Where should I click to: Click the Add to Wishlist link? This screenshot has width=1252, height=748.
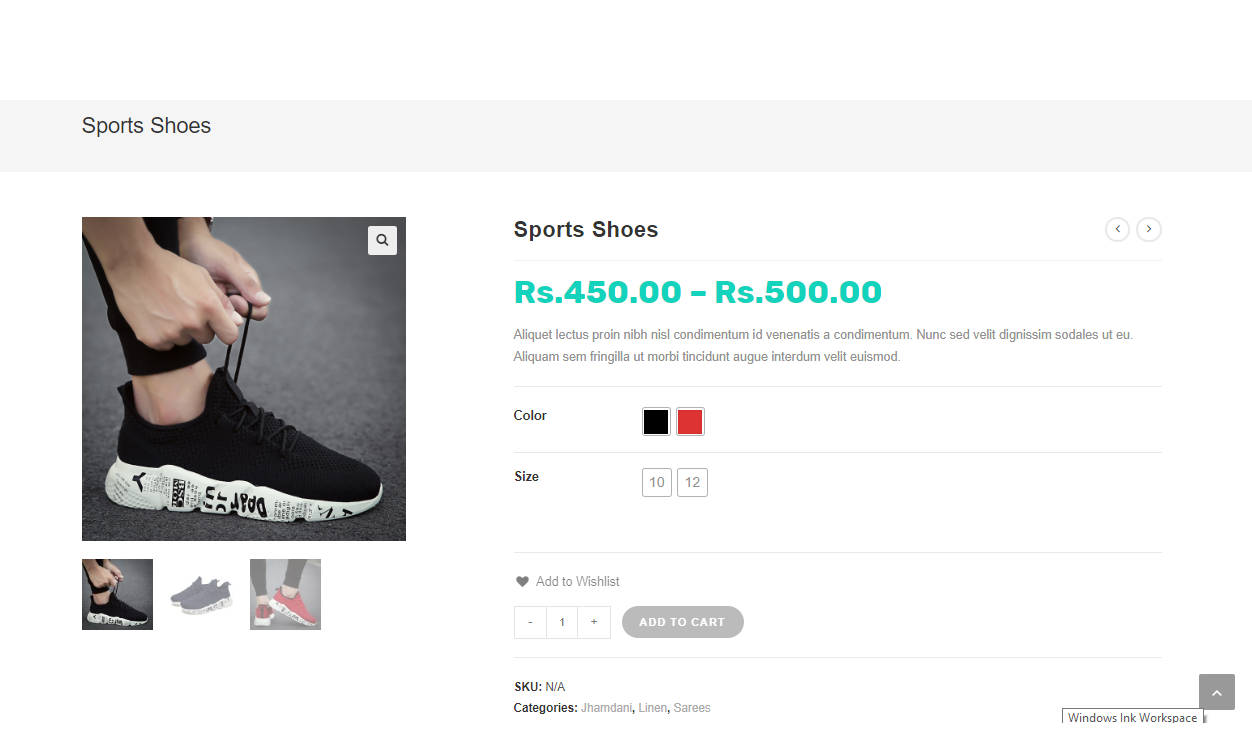[x=578, y=581]
